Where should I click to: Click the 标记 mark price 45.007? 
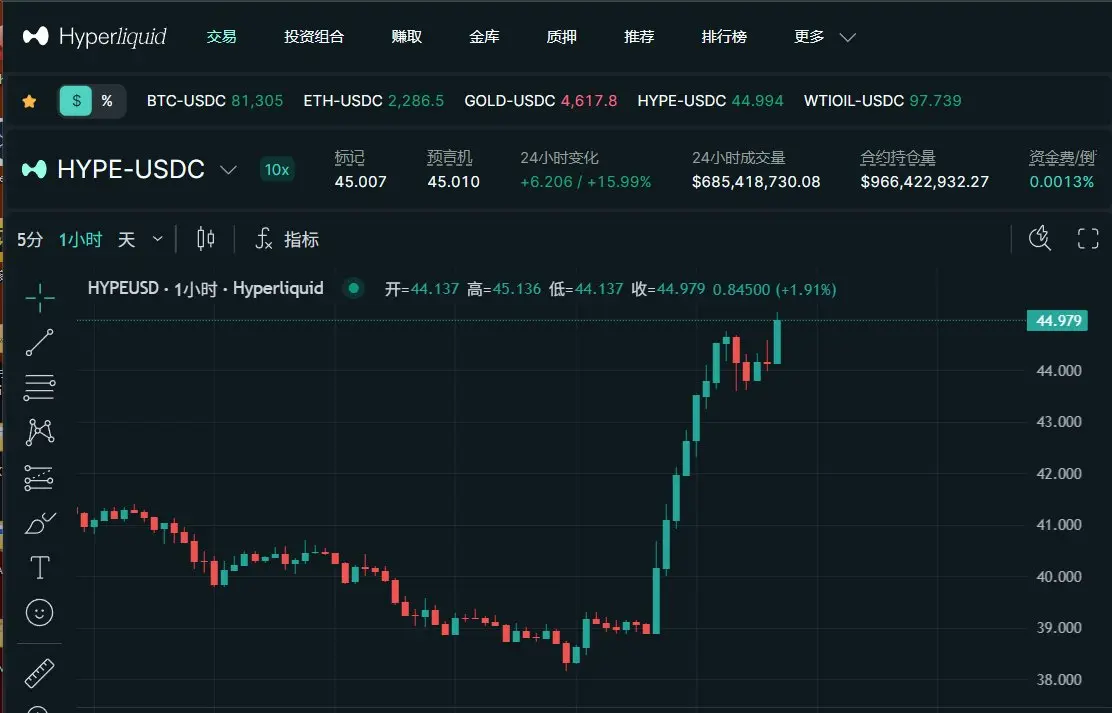(x=360, y=182)
